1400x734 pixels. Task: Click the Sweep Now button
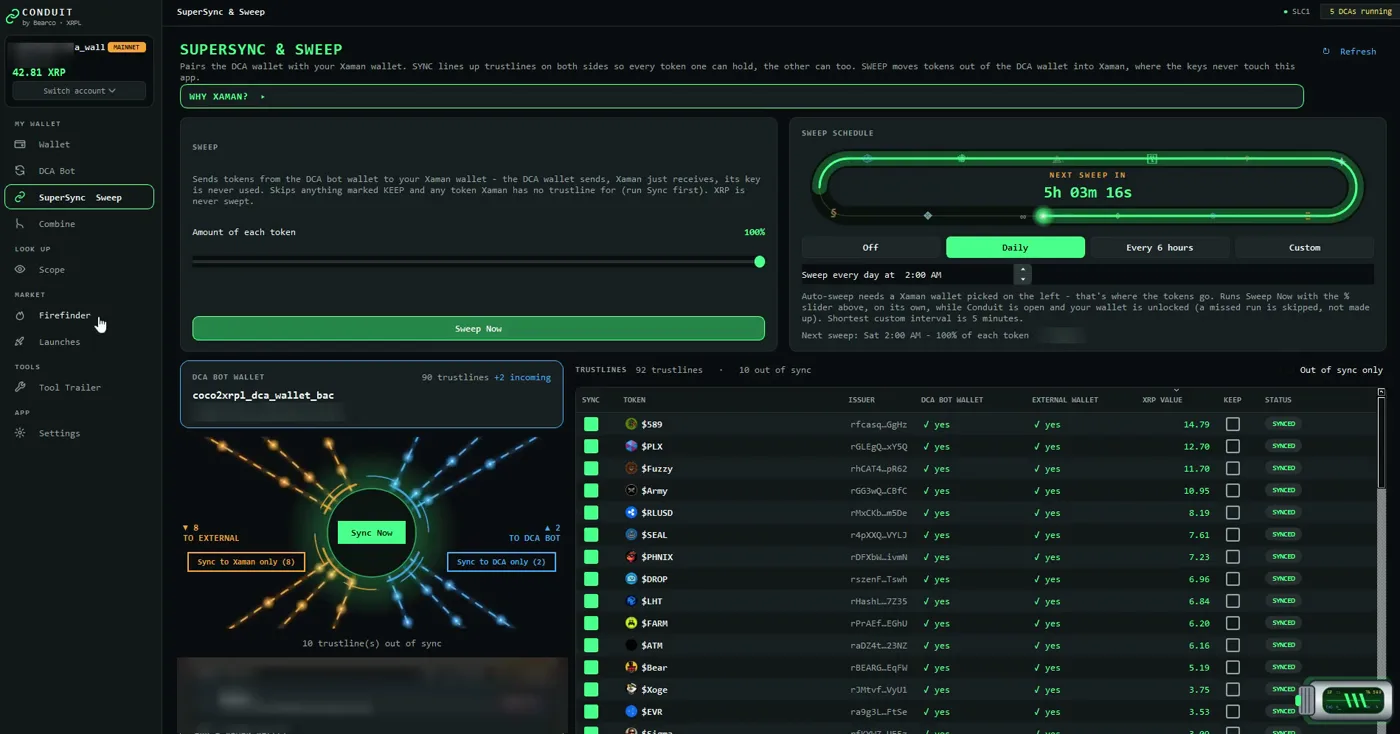(x=478, y=329)
